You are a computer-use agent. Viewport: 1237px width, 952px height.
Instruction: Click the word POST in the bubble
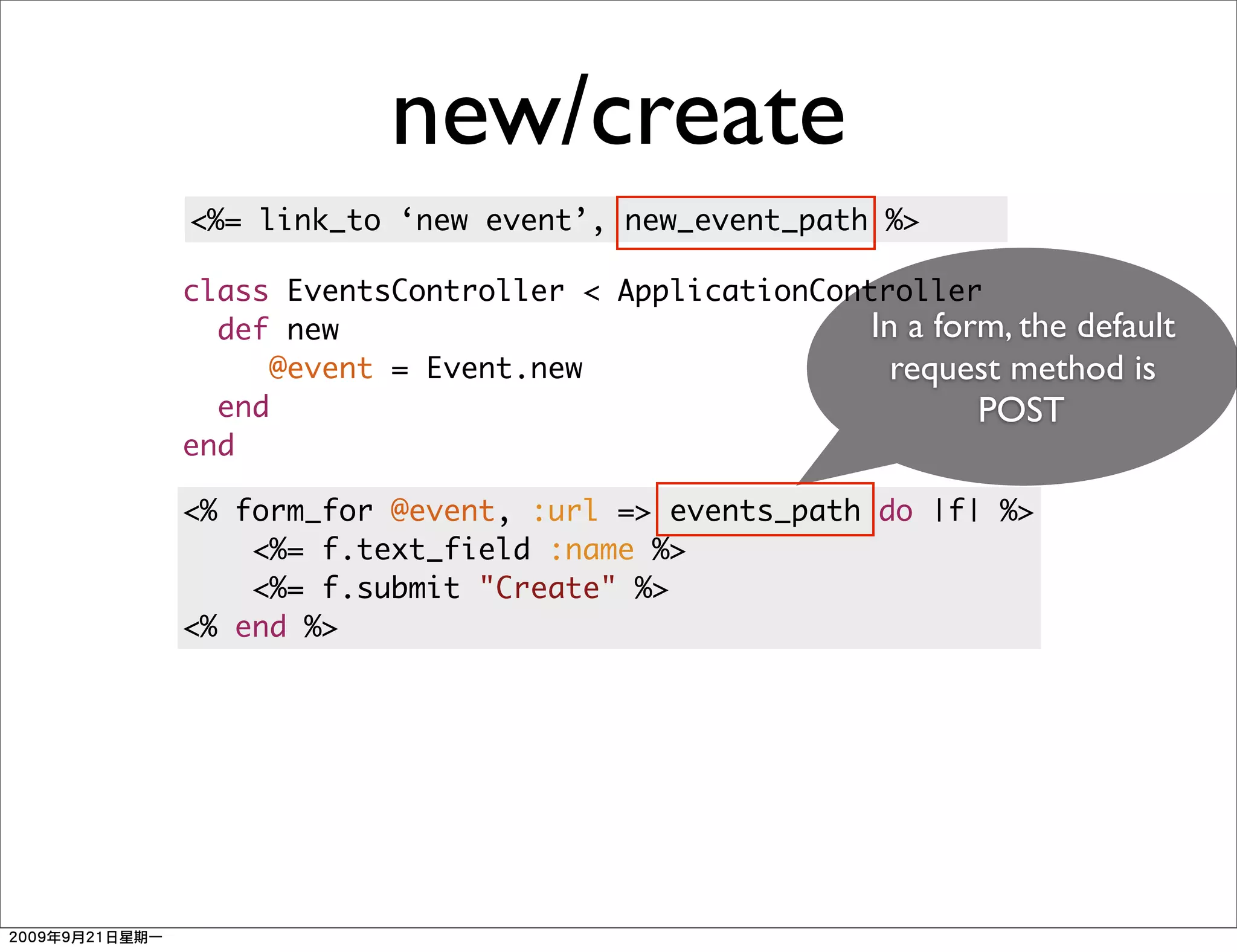1021,410
